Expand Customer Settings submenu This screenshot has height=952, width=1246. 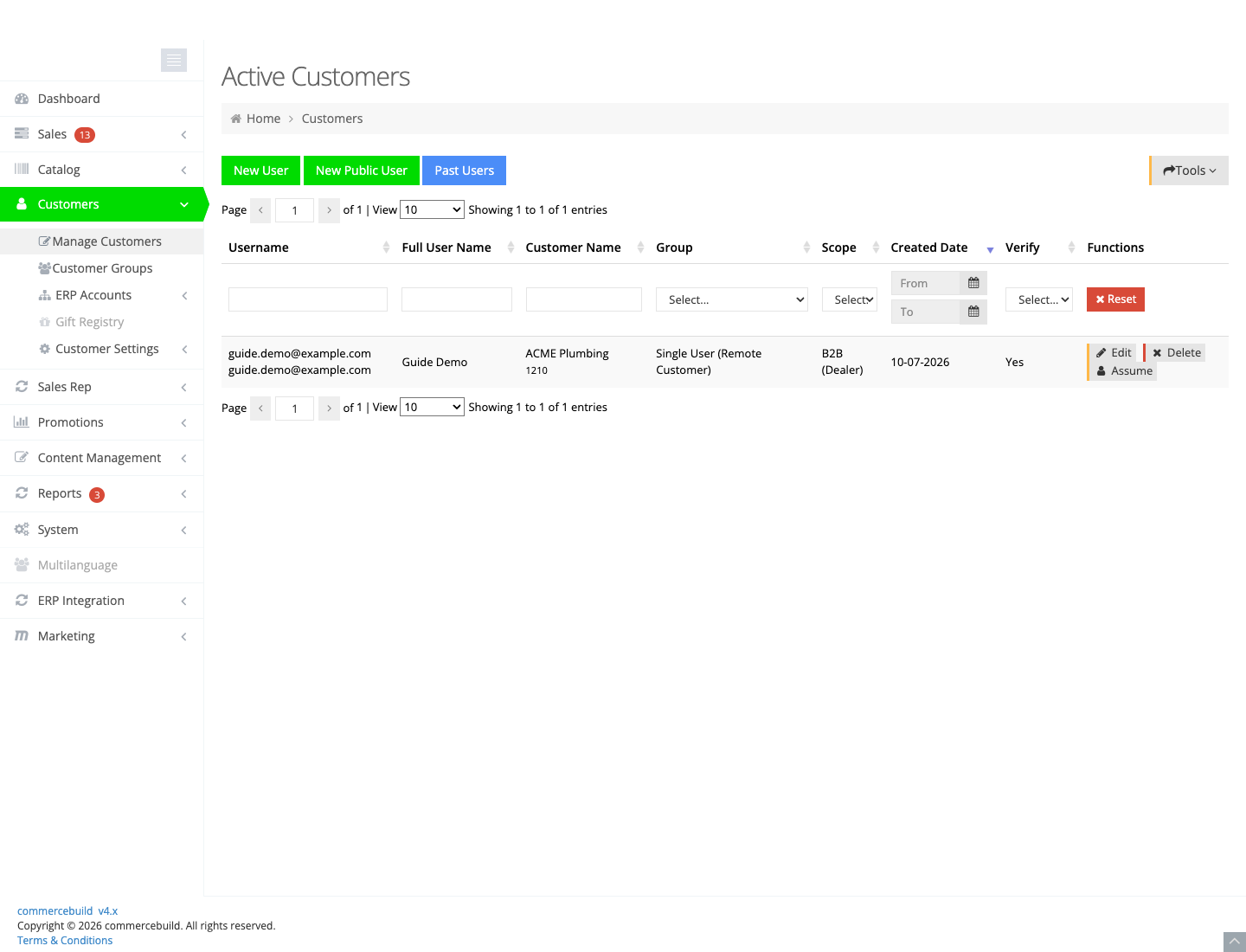(102, 349)
